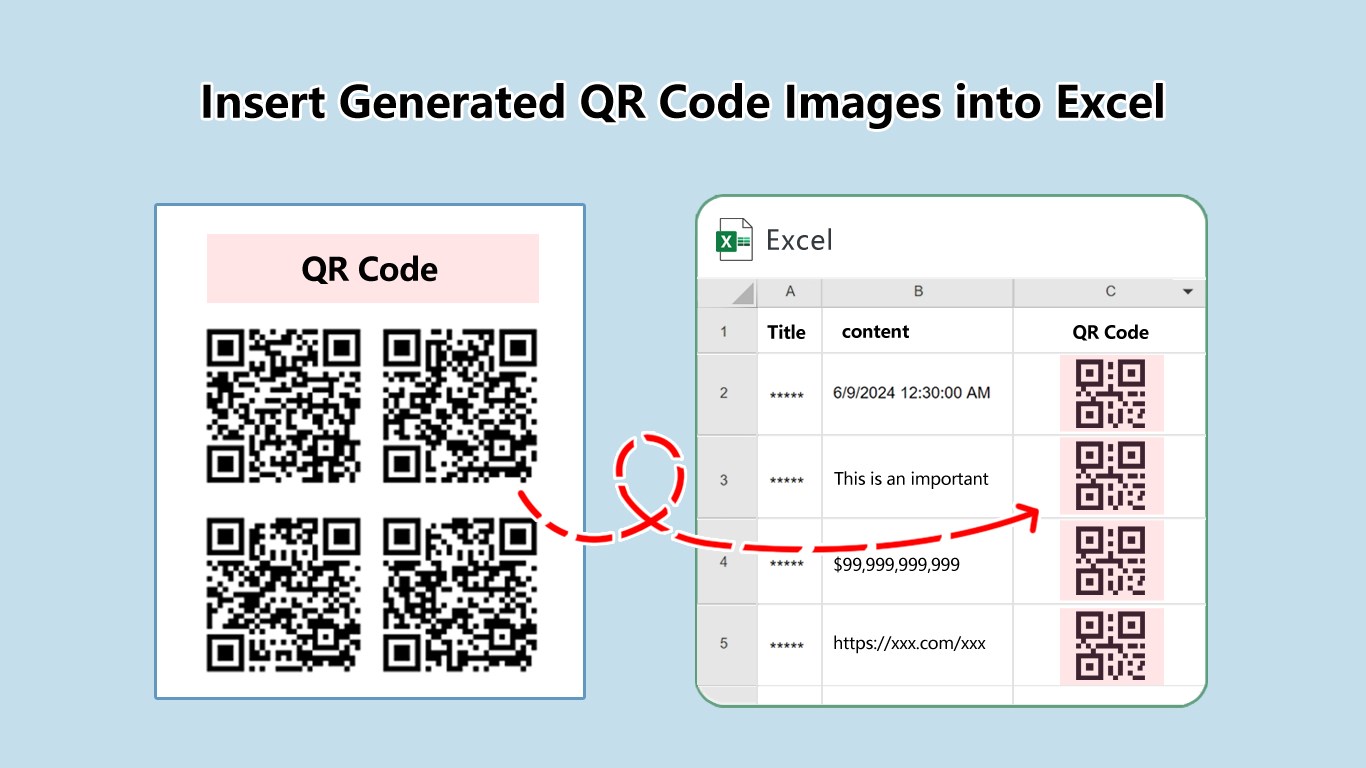Select row 3 header
Viewport: 1366px width, 768px height.
tap(726, 479)
